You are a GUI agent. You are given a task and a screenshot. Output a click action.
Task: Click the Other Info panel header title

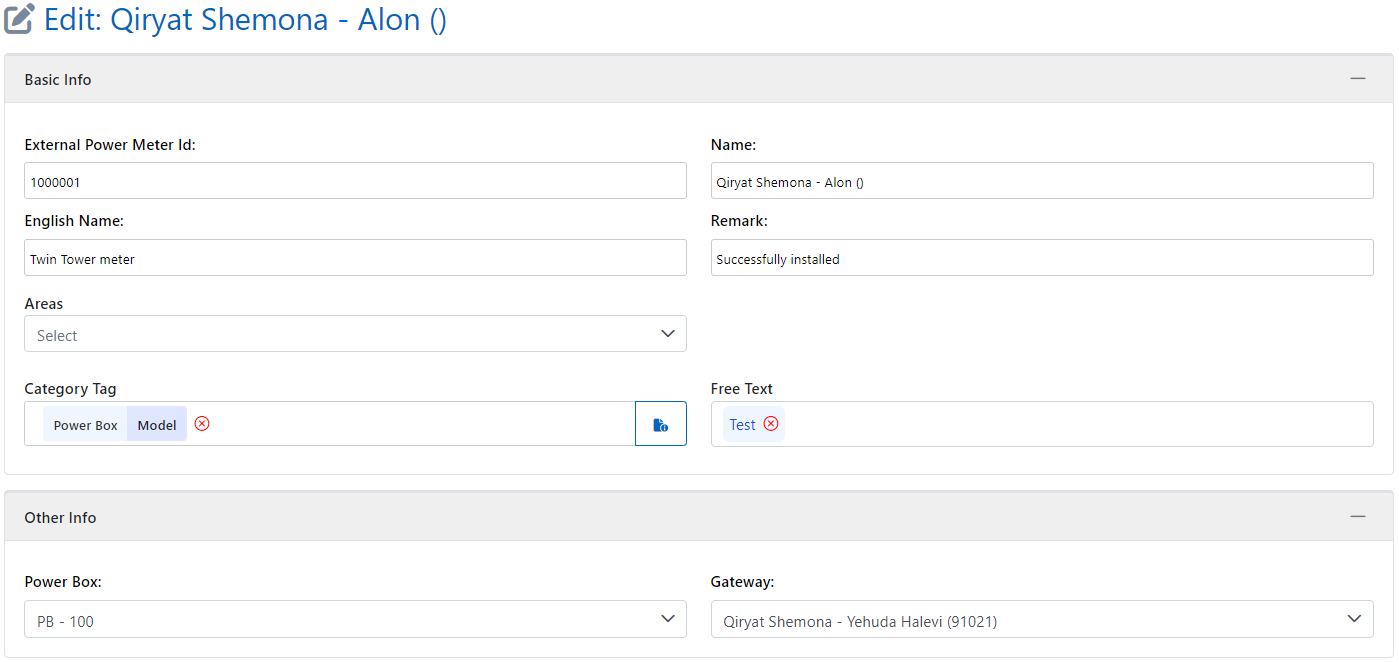pyautogui.click(x=60, y=518)
